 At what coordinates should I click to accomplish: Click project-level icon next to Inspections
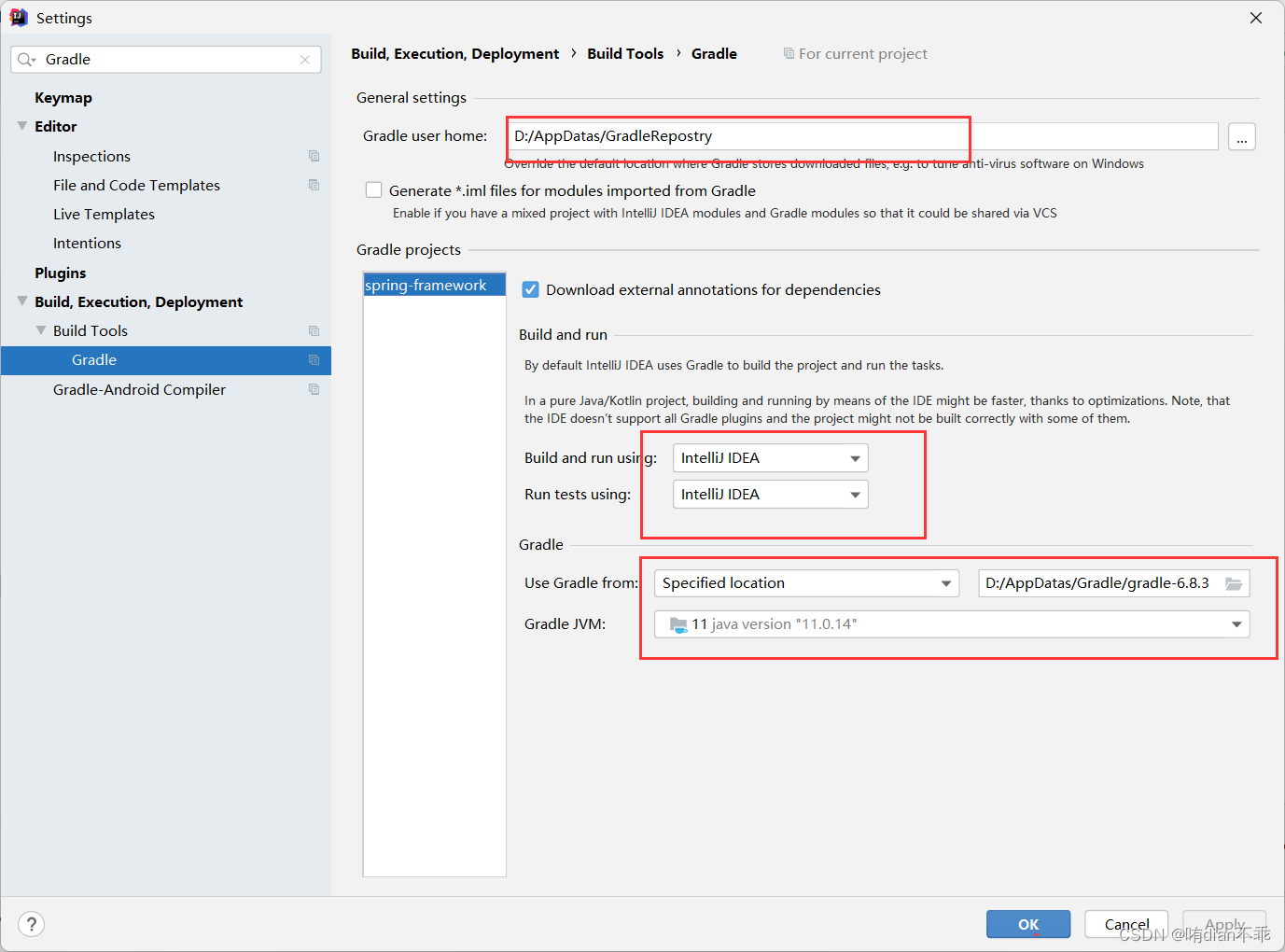314,156
